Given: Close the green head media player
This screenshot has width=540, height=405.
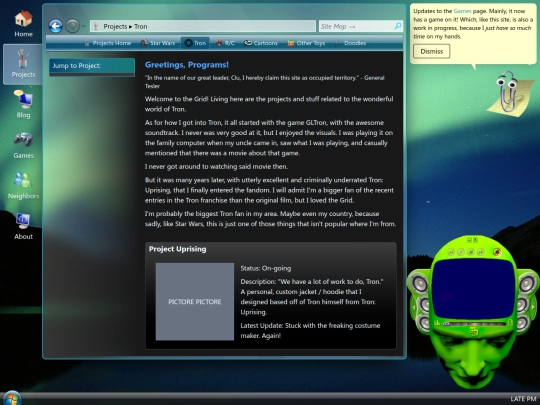Looking at the screenshot, I should [476, 240].
